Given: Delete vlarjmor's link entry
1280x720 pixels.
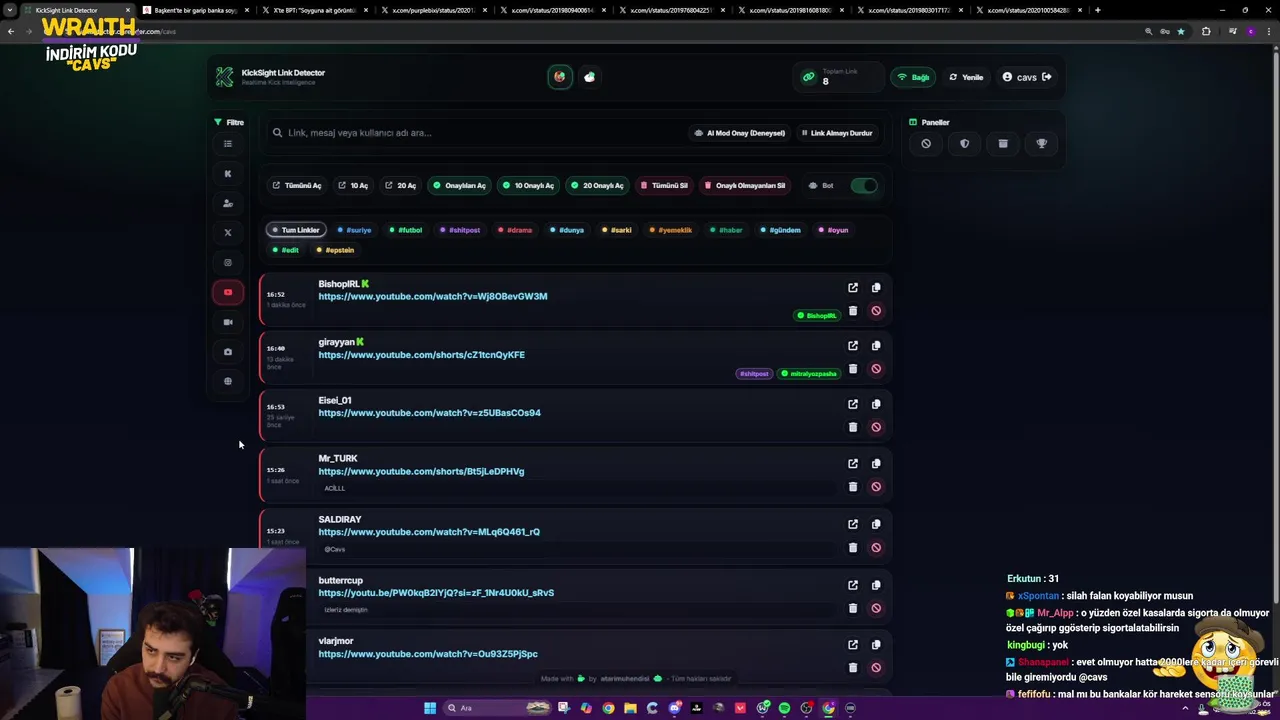Looking at the screenshot, I should pos(853,668).
